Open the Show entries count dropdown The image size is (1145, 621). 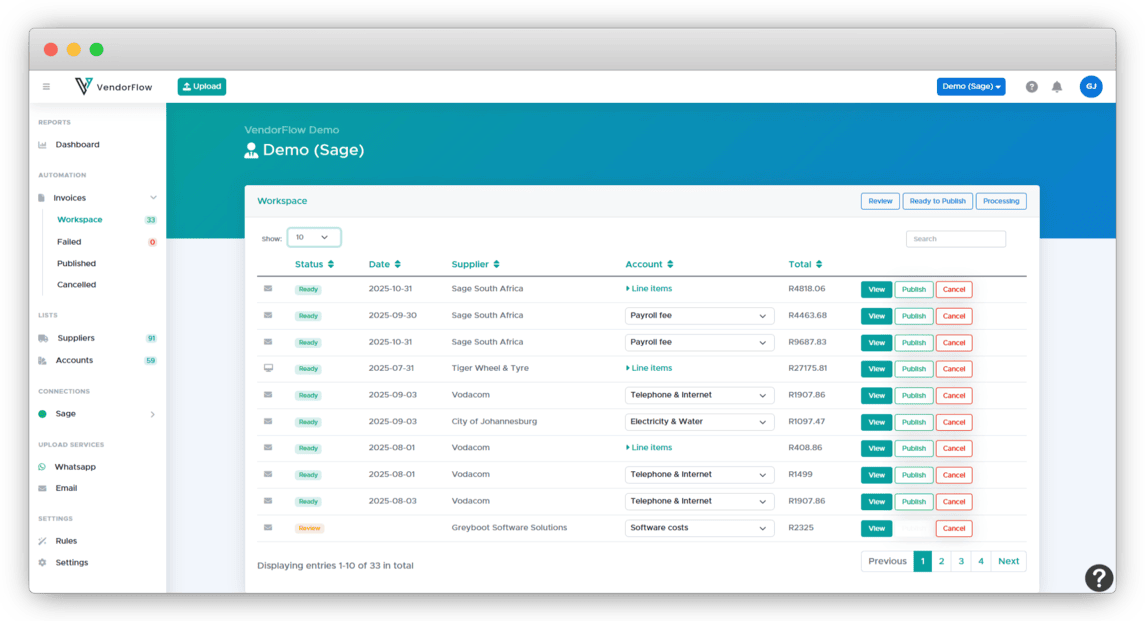coord(314,238)
